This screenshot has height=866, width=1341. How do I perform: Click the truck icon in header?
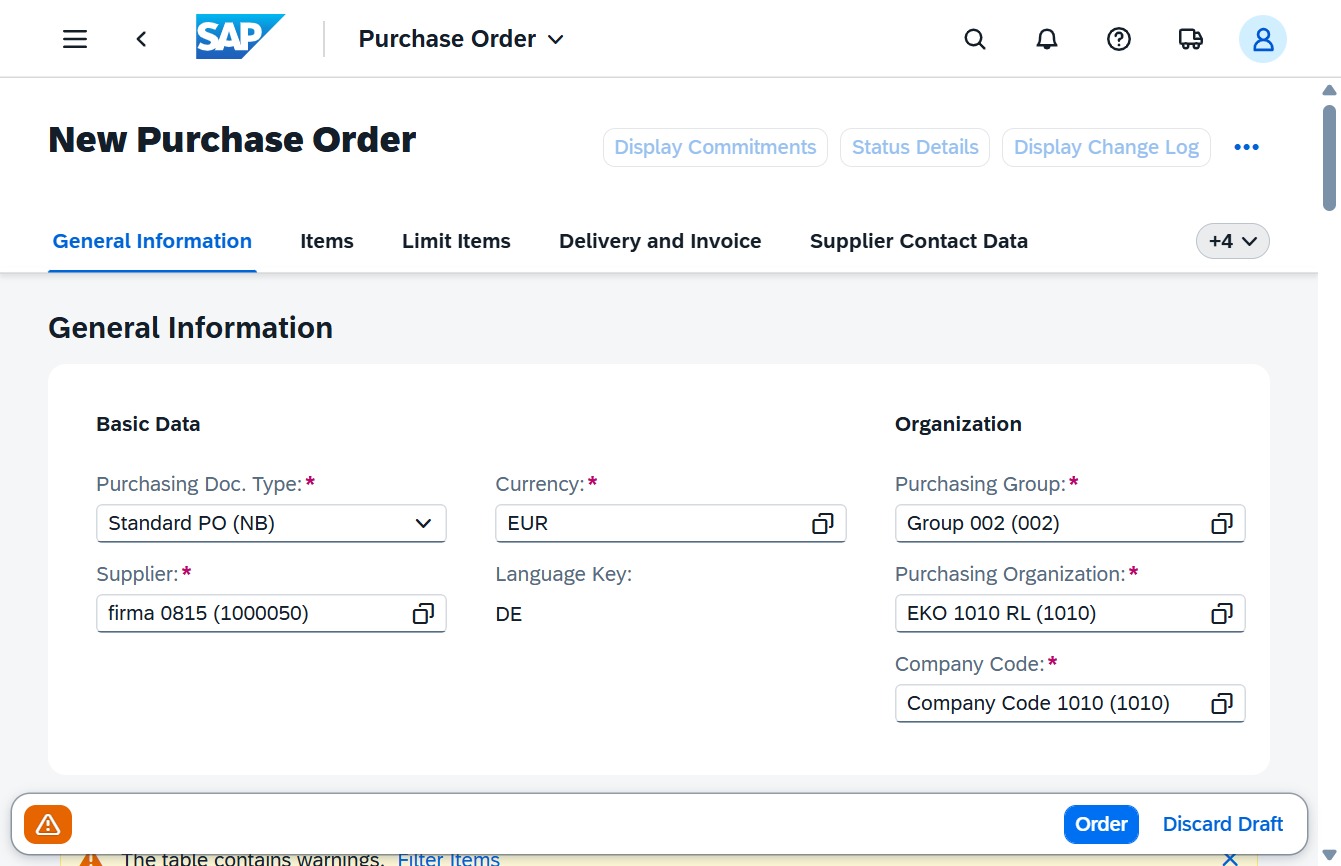(x=1191, y=39)
